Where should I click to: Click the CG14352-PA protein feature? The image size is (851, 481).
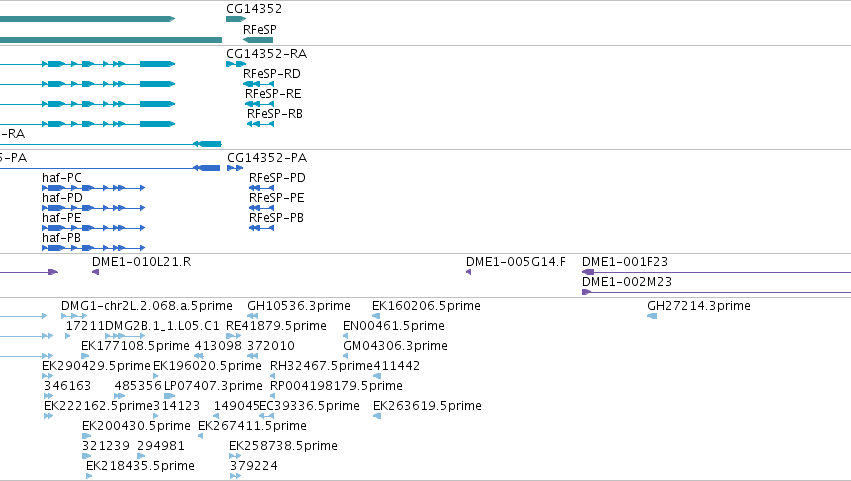[x=235, y=168]
